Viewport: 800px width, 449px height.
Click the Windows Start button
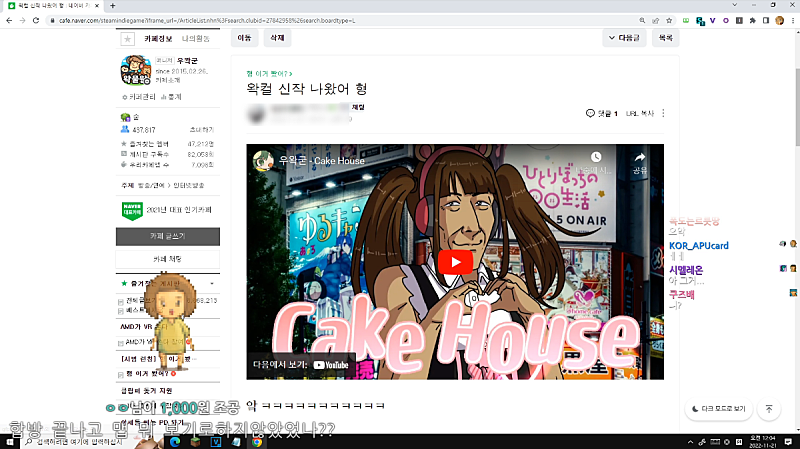coord(10,442)
